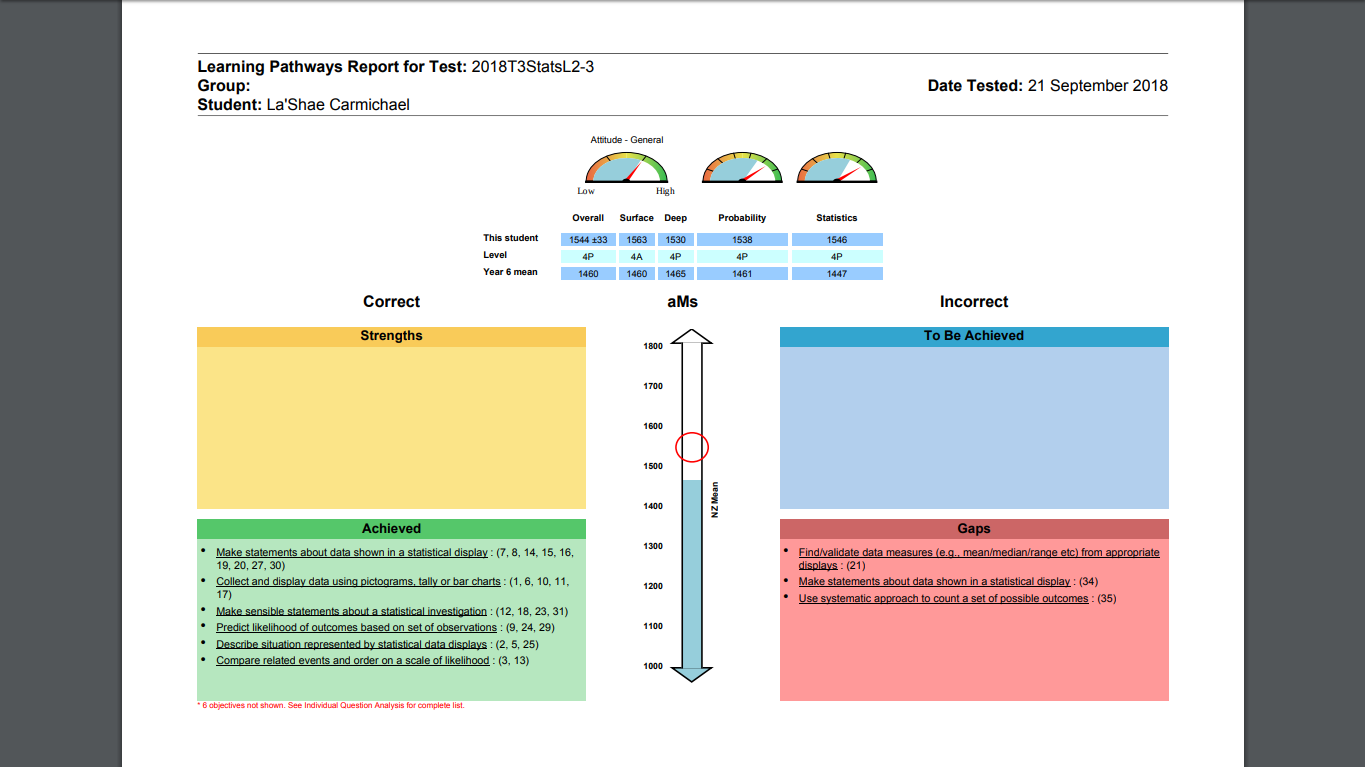The height and width of the screenshot is (767, 1365).
Task: Open 'Describe situation represented by statistical data displays'
Action: click(x=352, y=644)
